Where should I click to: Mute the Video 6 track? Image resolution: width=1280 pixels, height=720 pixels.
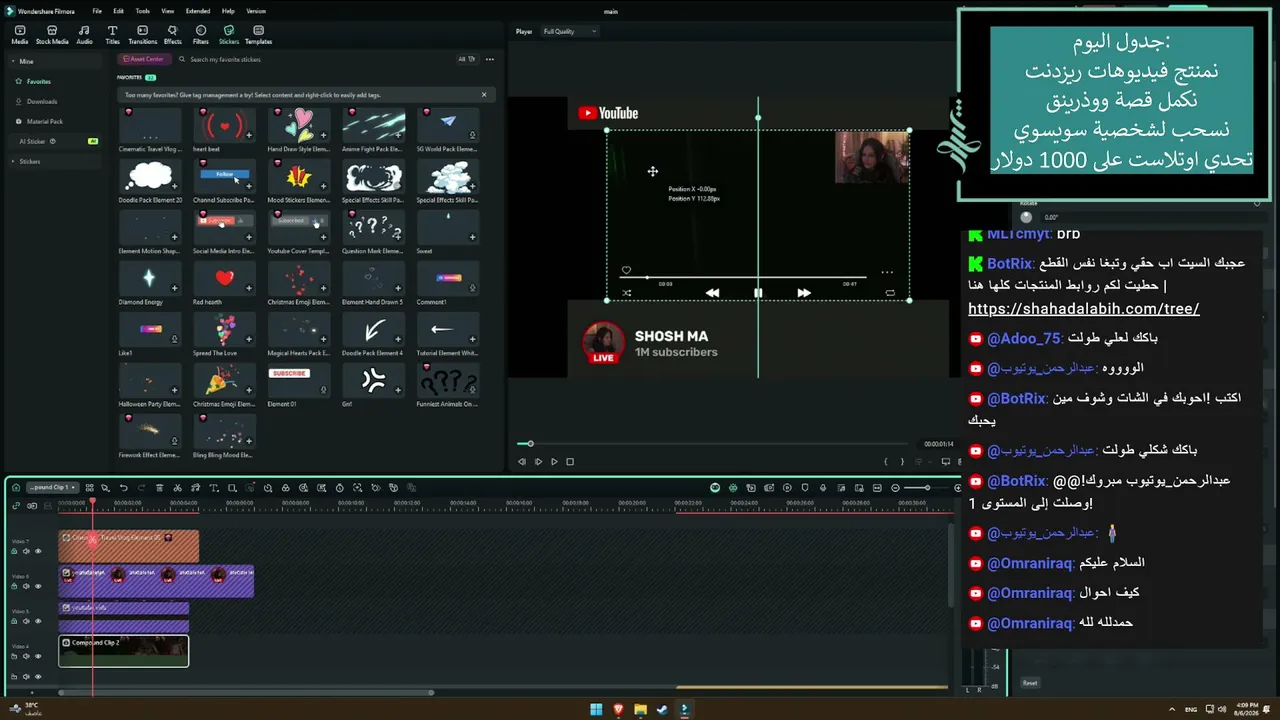(x=26, y=586)
